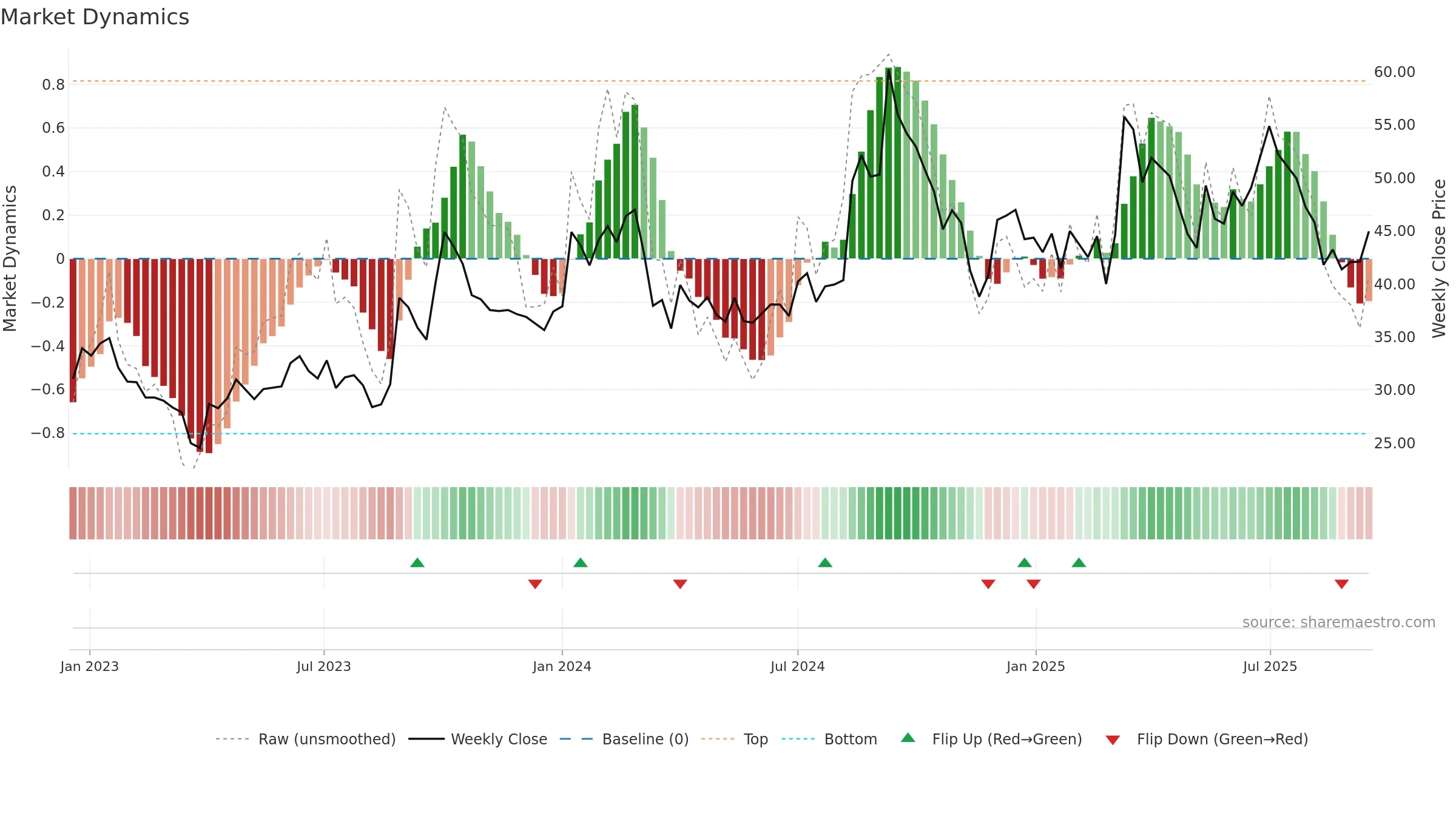Screen dimensions: 1456x819
Task: Click the Jan 2024 x-axis label
Action: coord(562,666)
